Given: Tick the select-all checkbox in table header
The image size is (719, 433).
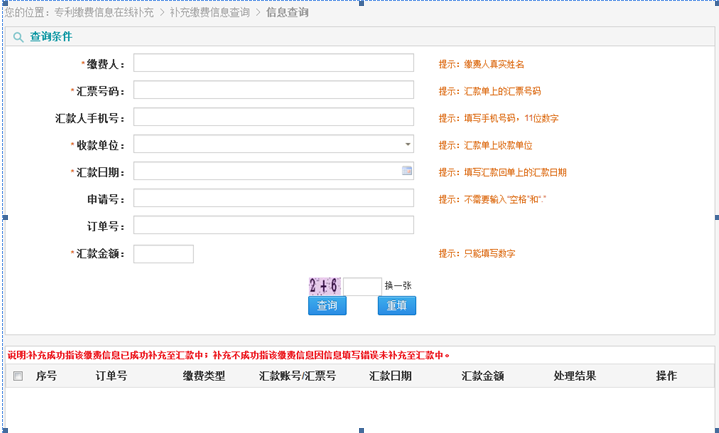Looking at the screenshot, I should (18, 376).
